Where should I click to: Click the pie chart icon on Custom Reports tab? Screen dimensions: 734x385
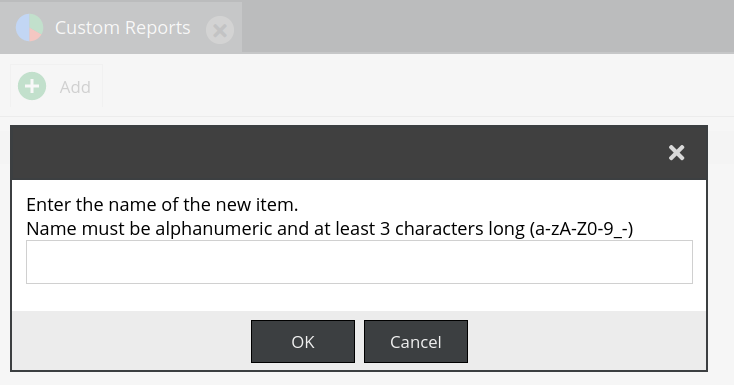[x=29, y=28]
